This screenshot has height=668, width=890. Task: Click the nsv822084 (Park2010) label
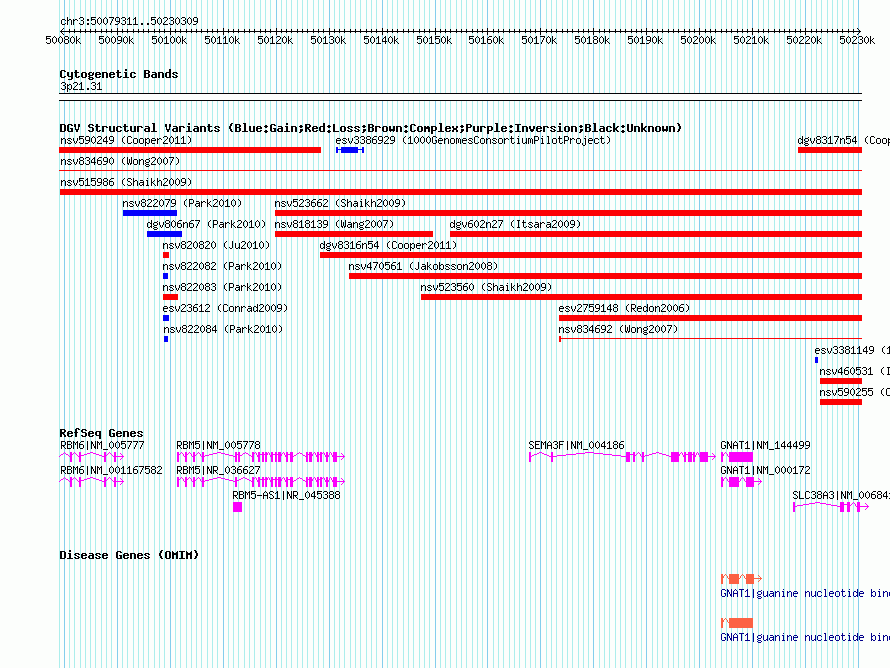coord(222,329)
